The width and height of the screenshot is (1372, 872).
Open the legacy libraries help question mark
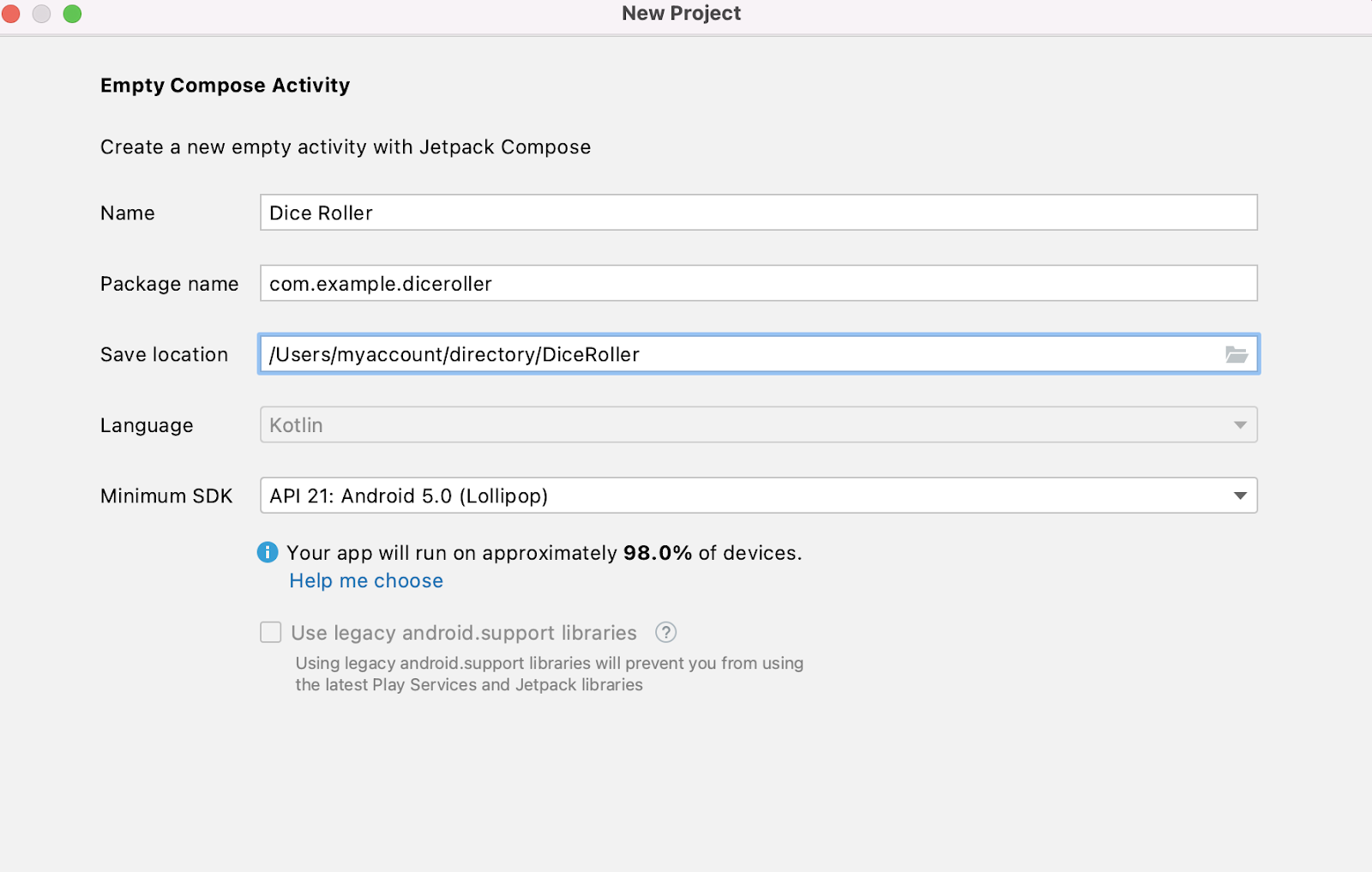[x=666, y=633]
